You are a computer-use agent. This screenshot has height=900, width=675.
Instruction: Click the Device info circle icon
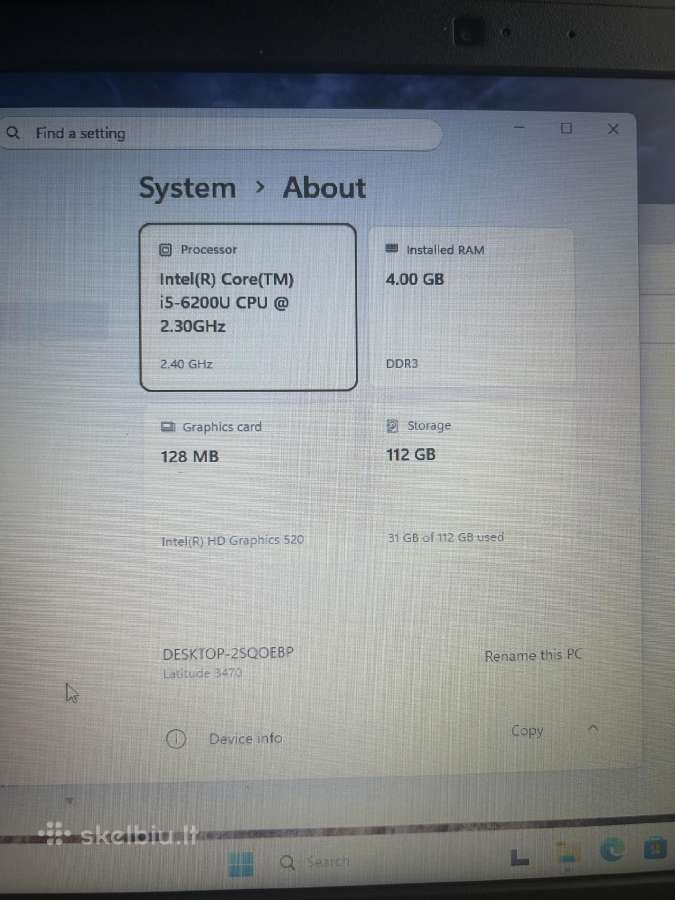click(x=176, y=739)
